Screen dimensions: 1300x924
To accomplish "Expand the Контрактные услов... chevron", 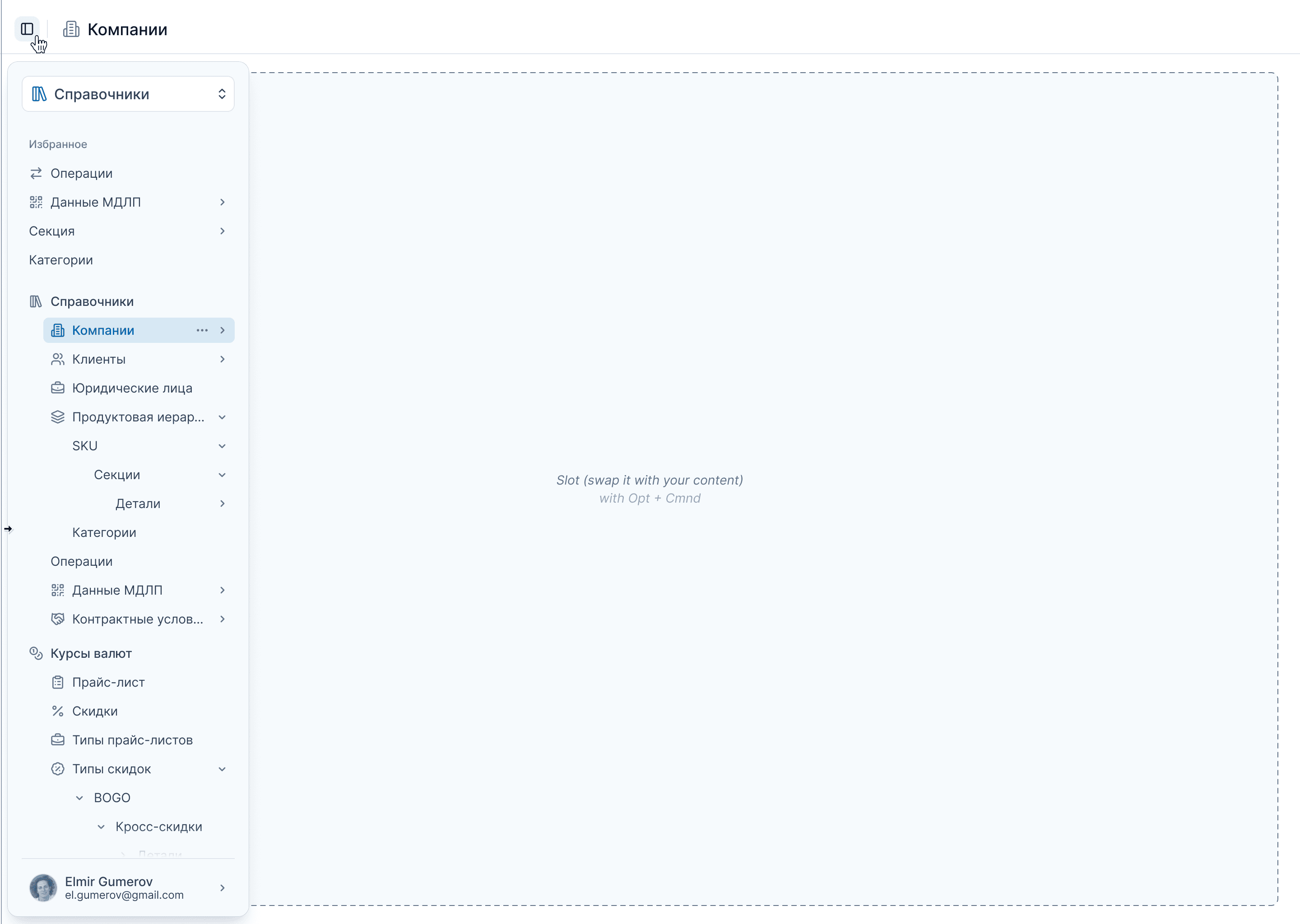I will 222,619.
